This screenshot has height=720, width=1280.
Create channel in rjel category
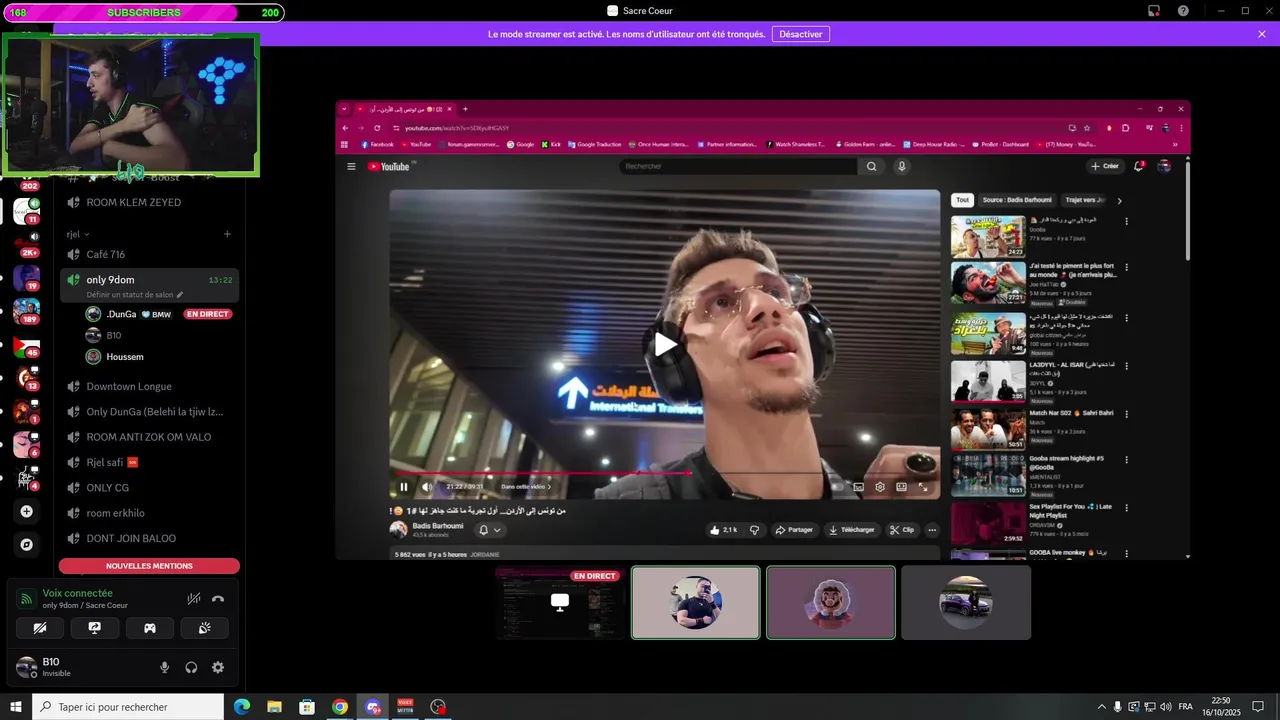pos(227,234)
